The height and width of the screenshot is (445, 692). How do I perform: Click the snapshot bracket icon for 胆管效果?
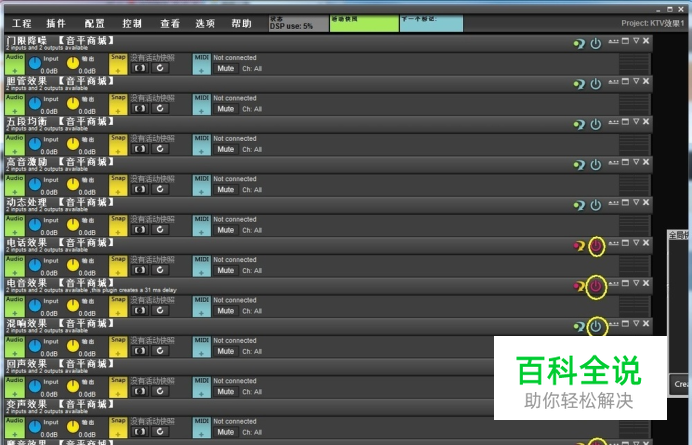pos(140,109)
